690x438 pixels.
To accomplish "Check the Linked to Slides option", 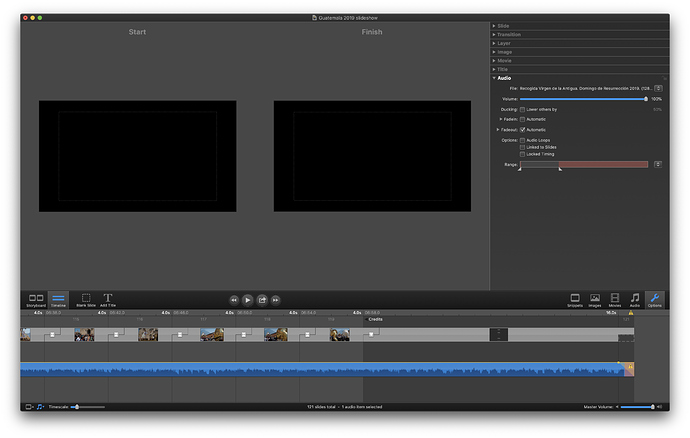I will tap(522, 147).
